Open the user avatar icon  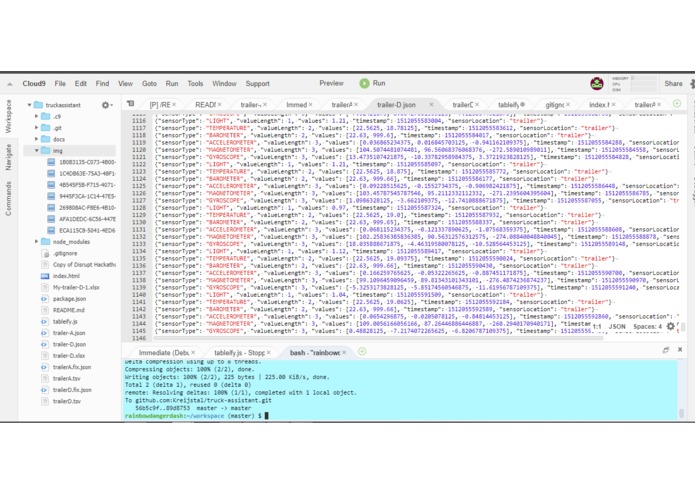tap(597, 83)
